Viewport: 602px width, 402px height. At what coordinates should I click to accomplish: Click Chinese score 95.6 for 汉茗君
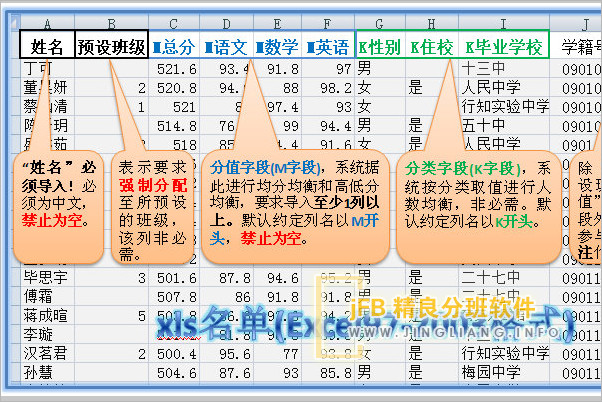point(227,353)
